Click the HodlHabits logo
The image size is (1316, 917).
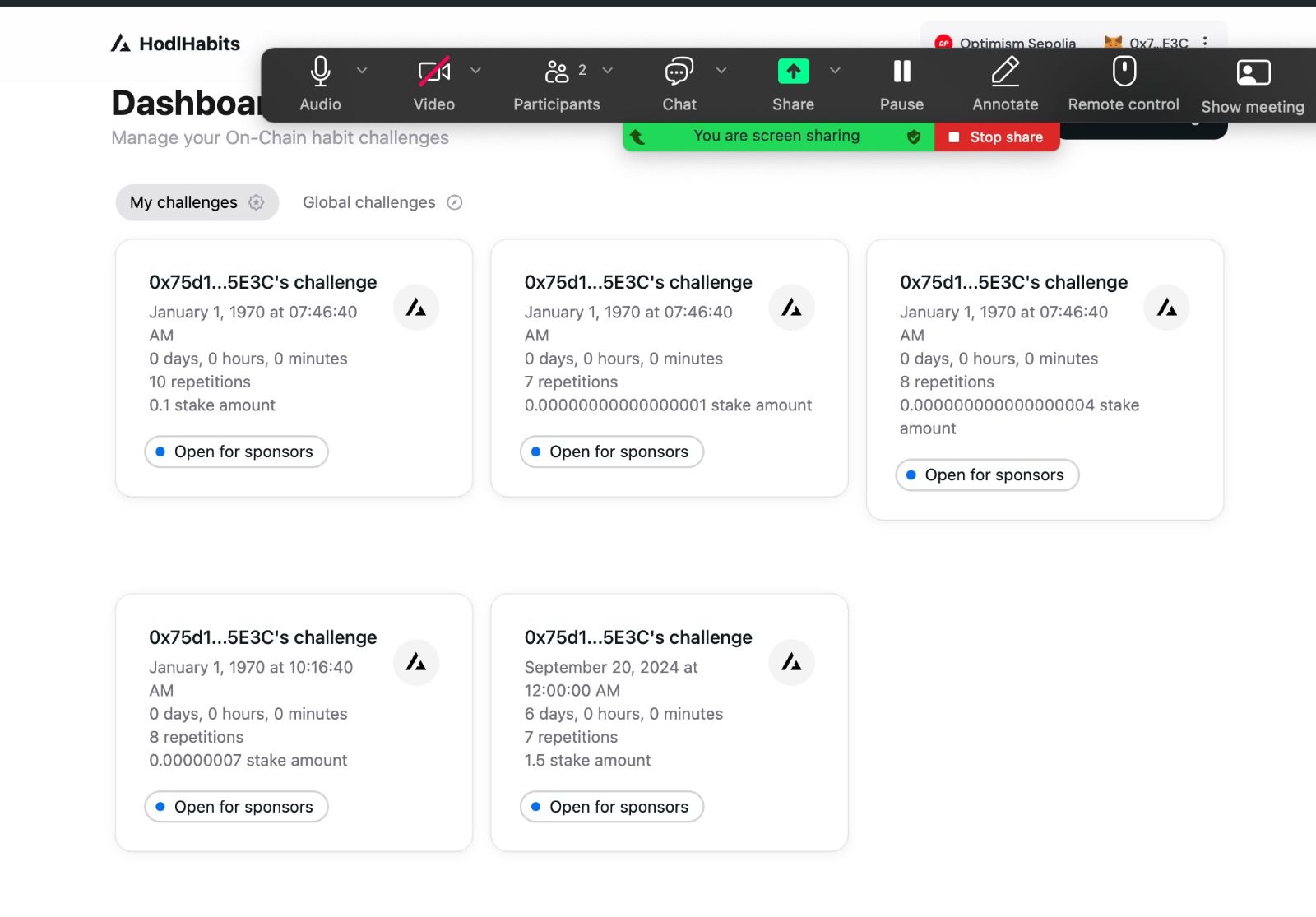point(175,44)
